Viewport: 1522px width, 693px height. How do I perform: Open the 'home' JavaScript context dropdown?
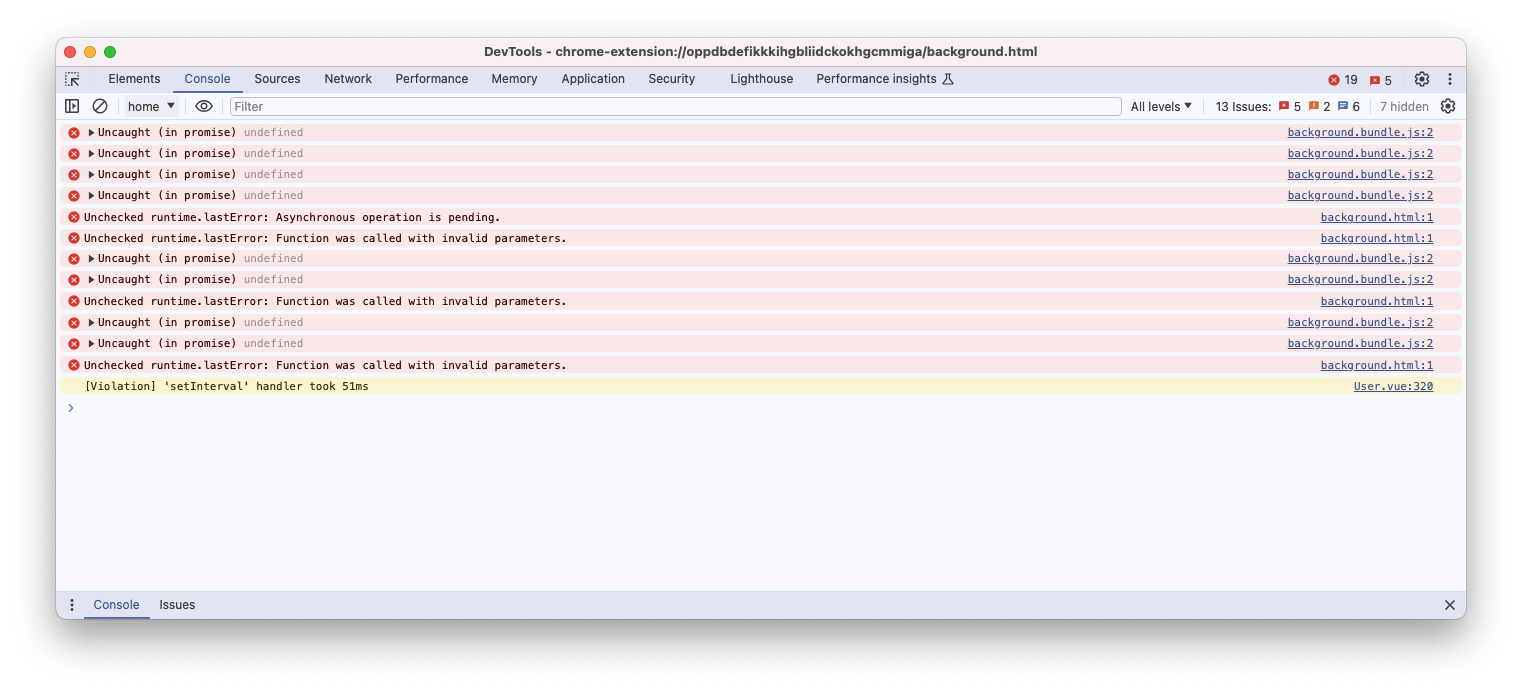pyautogui.click(x=151, y=106)
